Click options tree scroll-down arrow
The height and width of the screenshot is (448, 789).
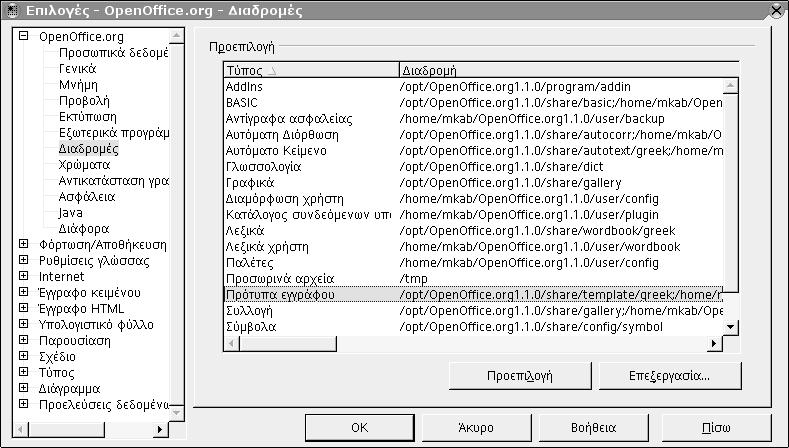coord(176,413)
